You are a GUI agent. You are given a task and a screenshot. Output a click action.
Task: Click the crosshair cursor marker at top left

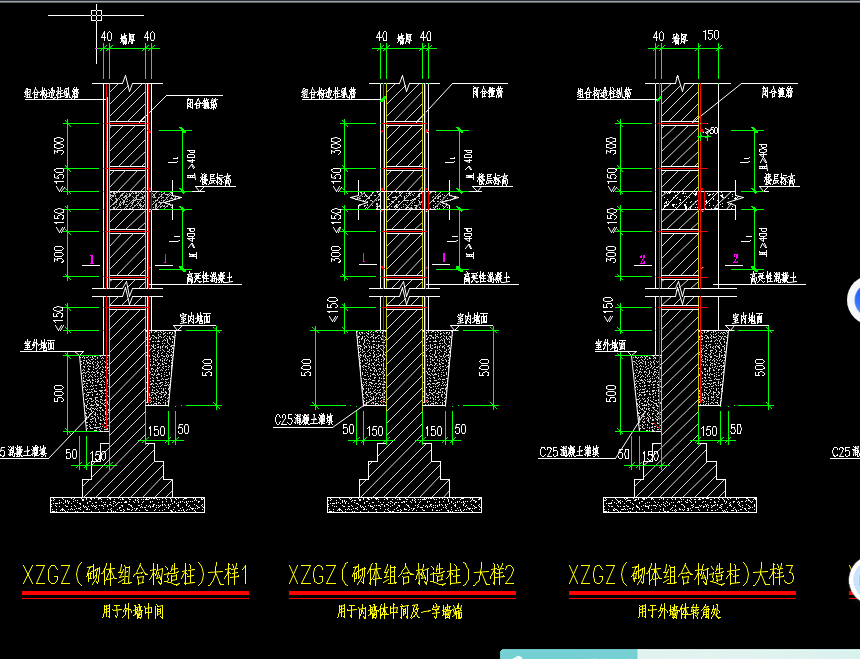point(97,14)
